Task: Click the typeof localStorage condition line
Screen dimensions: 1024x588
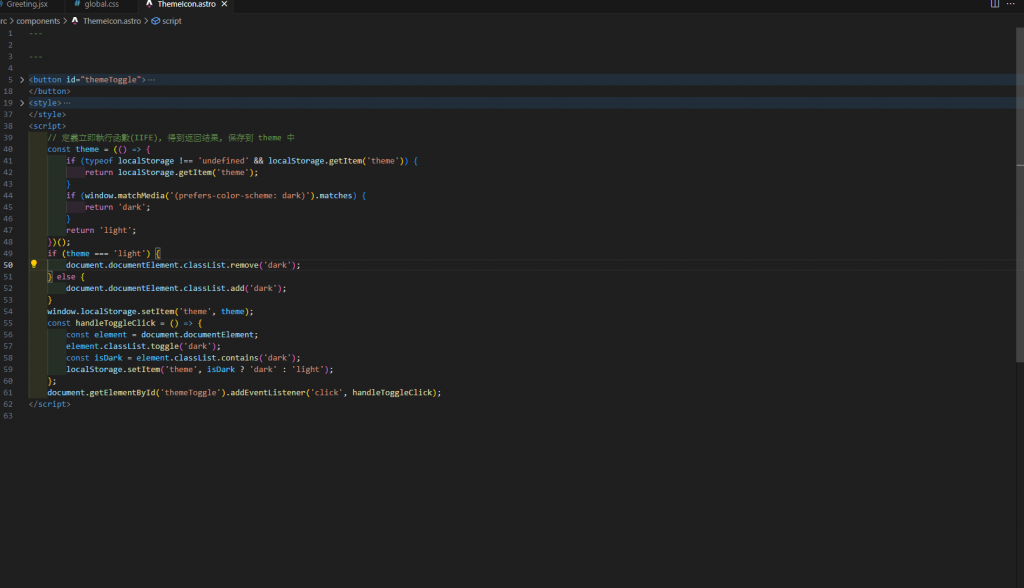Action: pyautogui.click(x=242, y=161)
